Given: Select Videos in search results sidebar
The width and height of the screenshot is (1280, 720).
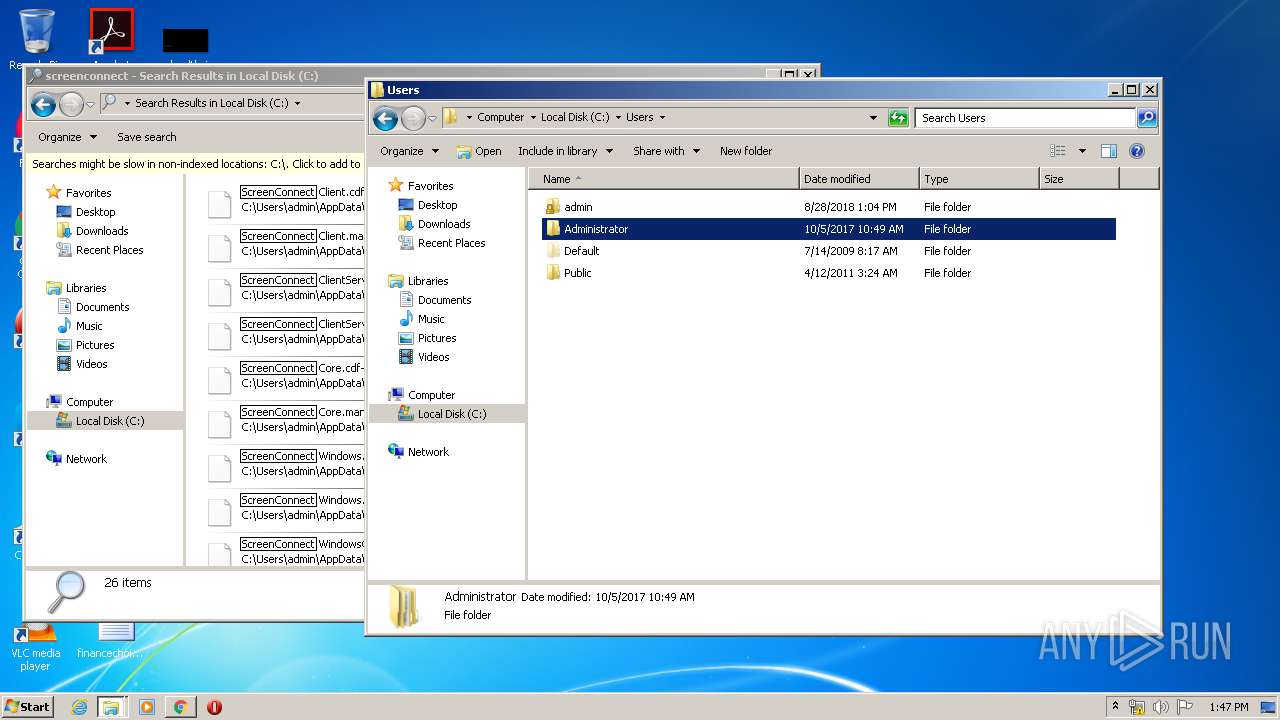Looking at the screenshot, I should [91, 364].
